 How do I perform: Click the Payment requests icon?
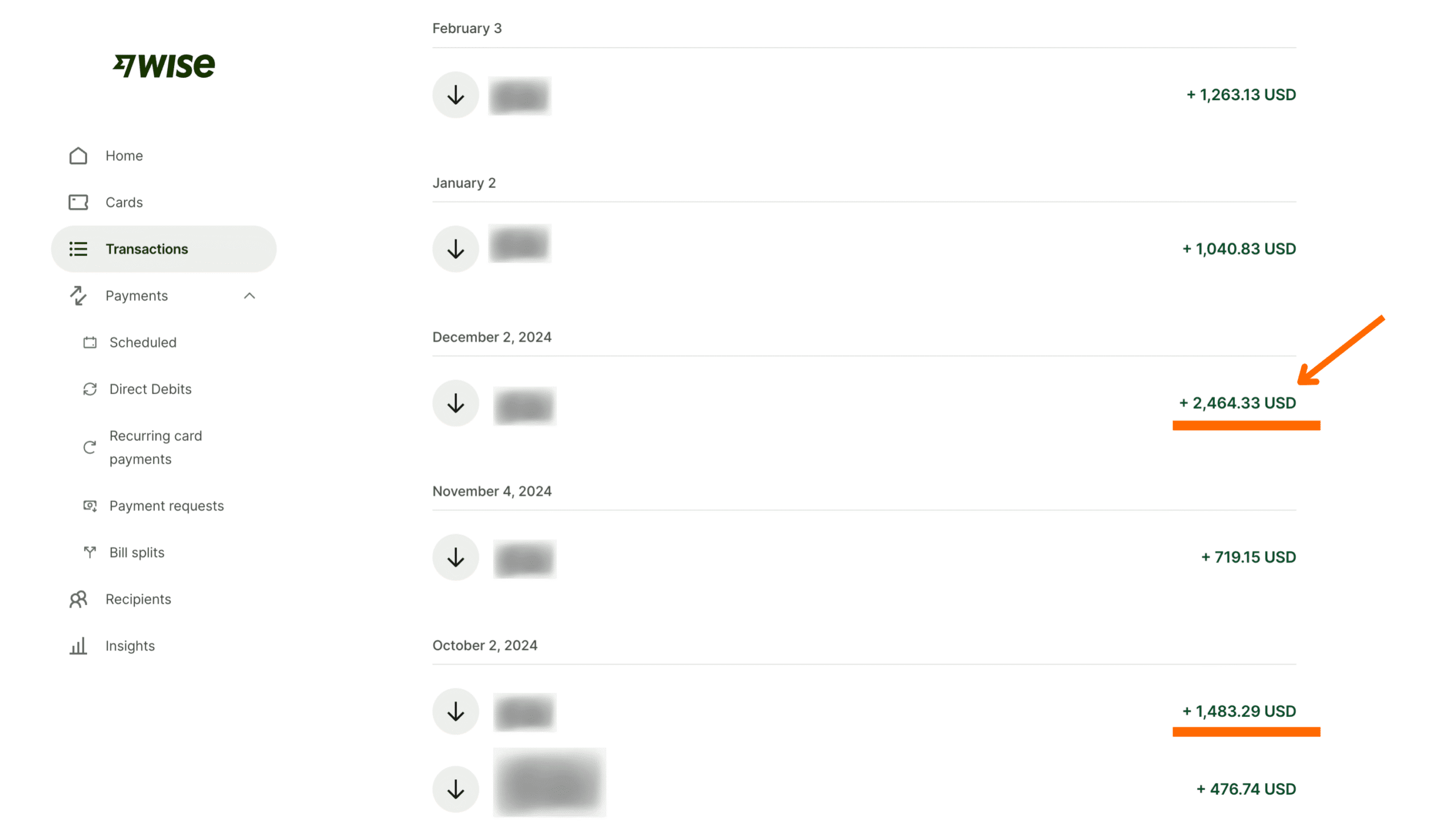point(90,506)
